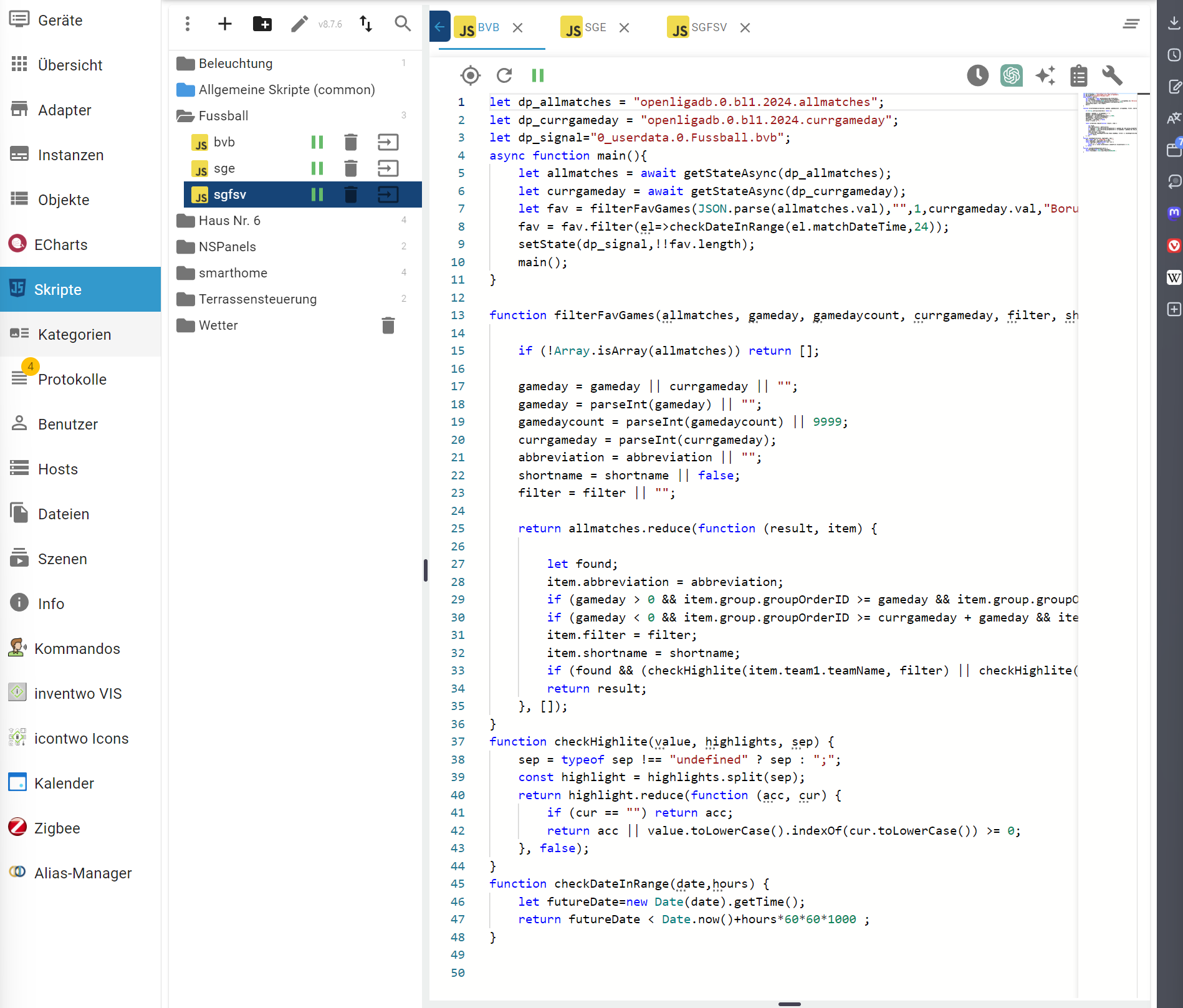This screenshot has height=1008, width=1183.
Task: Pause the sge script in list
Action: (317, 168)
